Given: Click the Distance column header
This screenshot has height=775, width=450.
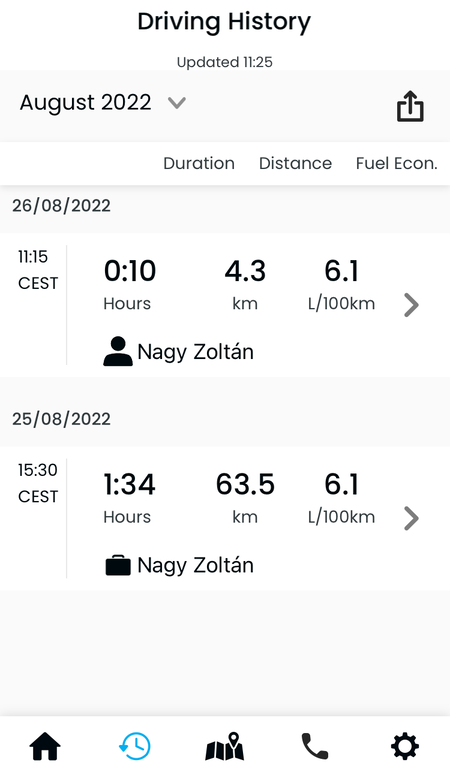Looking at the screenshot, I should point(295,164).
